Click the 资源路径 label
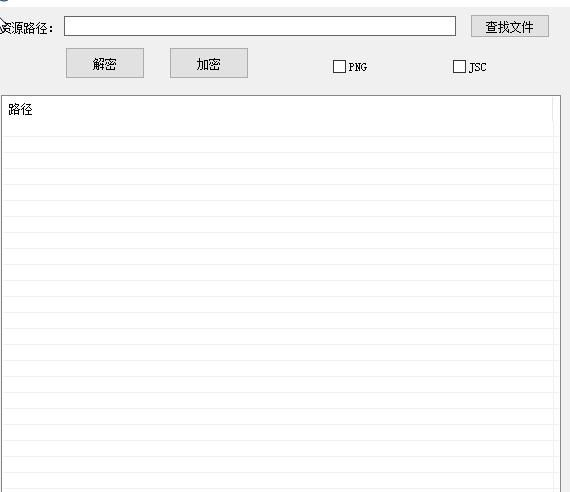Screen dimensions: 570x492 tap(27, 28)
